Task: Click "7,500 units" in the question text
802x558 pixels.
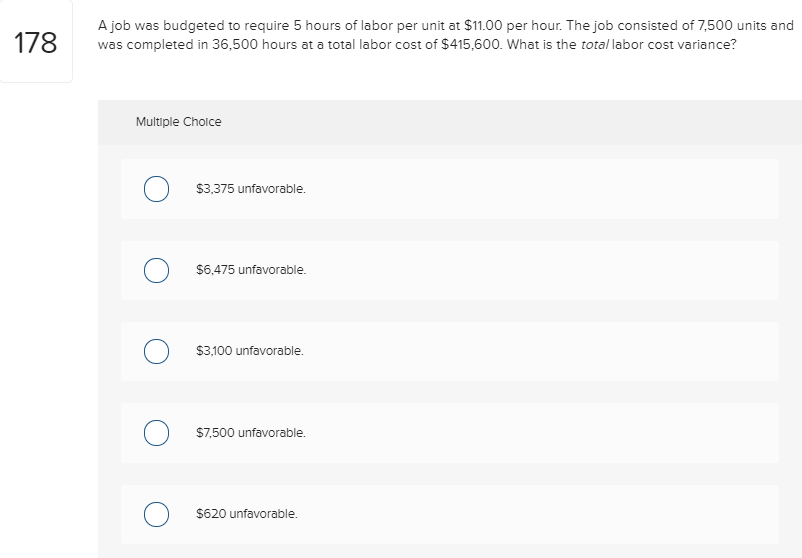Action: tap(727, 25)
